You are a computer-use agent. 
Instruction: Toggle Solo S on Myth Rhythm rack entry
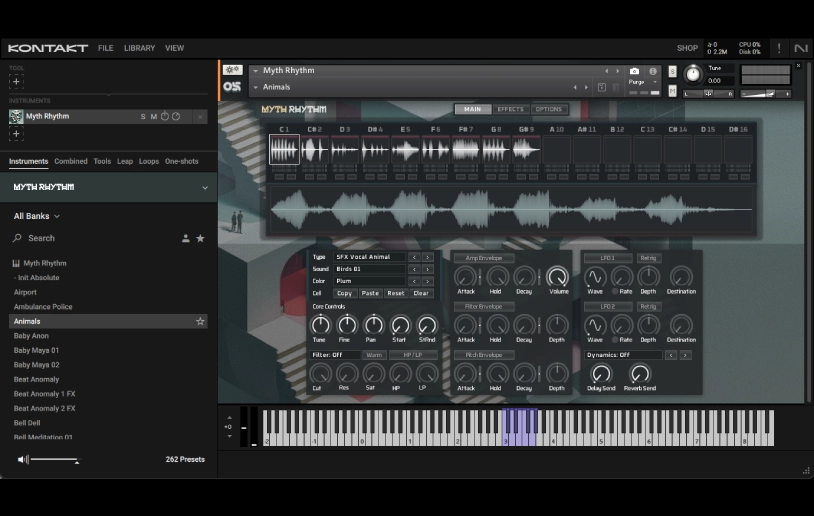pyautogui.click(x=143, y=117)
